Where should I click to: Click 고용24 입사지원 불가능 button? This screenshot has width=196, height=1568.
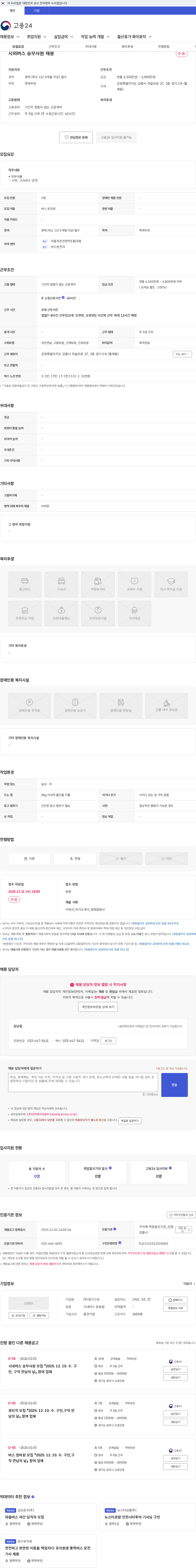pyautogui.click(x=116, y=138)
